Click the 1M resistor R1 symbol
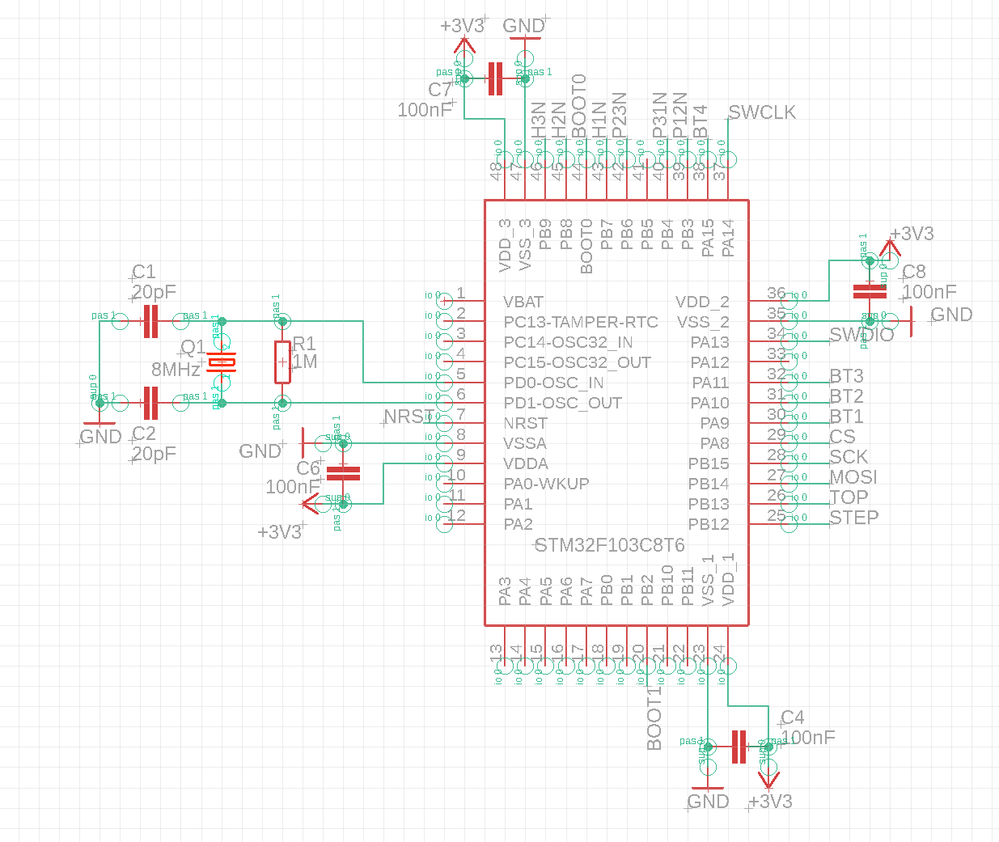Screen dimensions: 999x842 (282, 363)
